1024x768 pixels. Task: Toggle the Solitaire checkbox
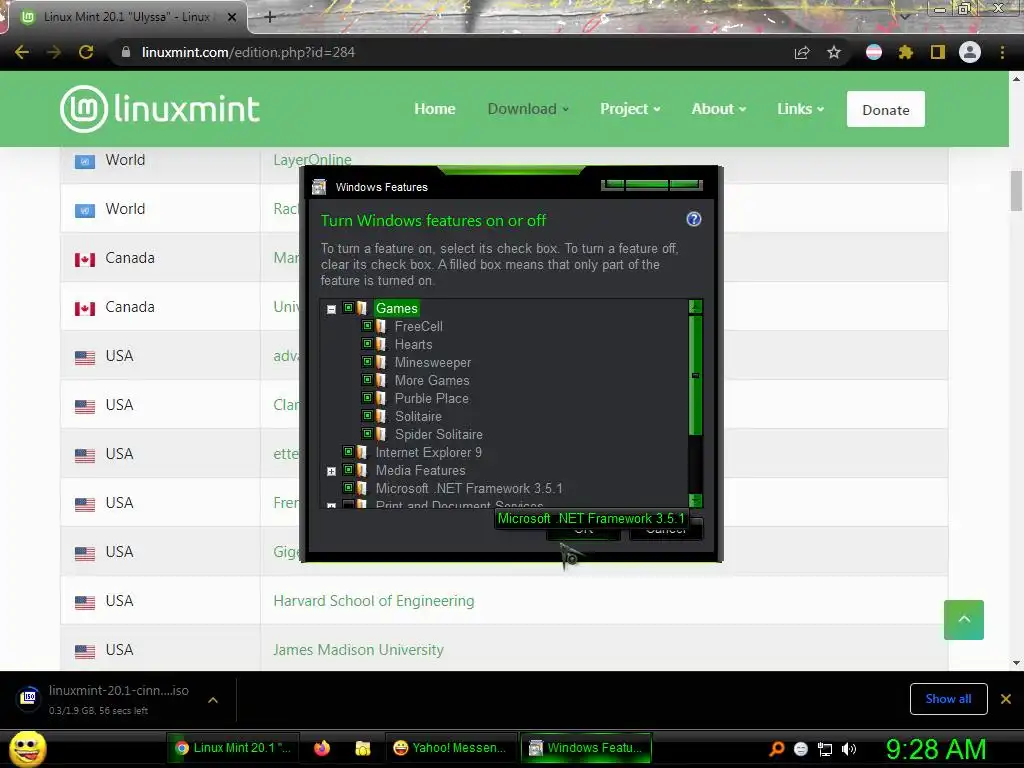point(368,415)
